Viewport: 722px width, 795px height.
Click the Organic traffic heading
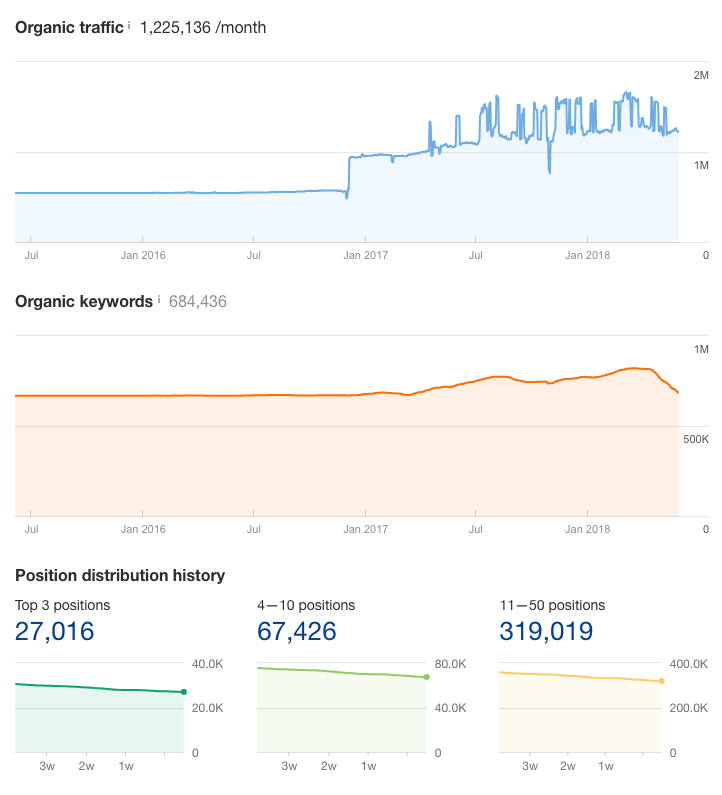[x=69, y=27]
